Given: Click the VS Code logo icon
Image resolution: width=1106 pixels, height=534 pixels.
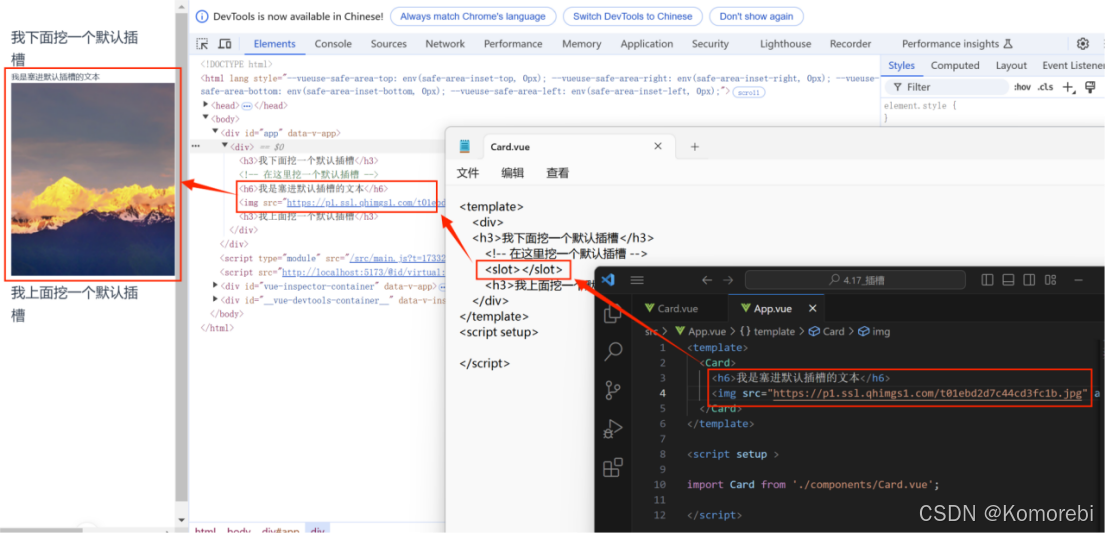Looking at the screenshot, I should click(x=608, y=280).
